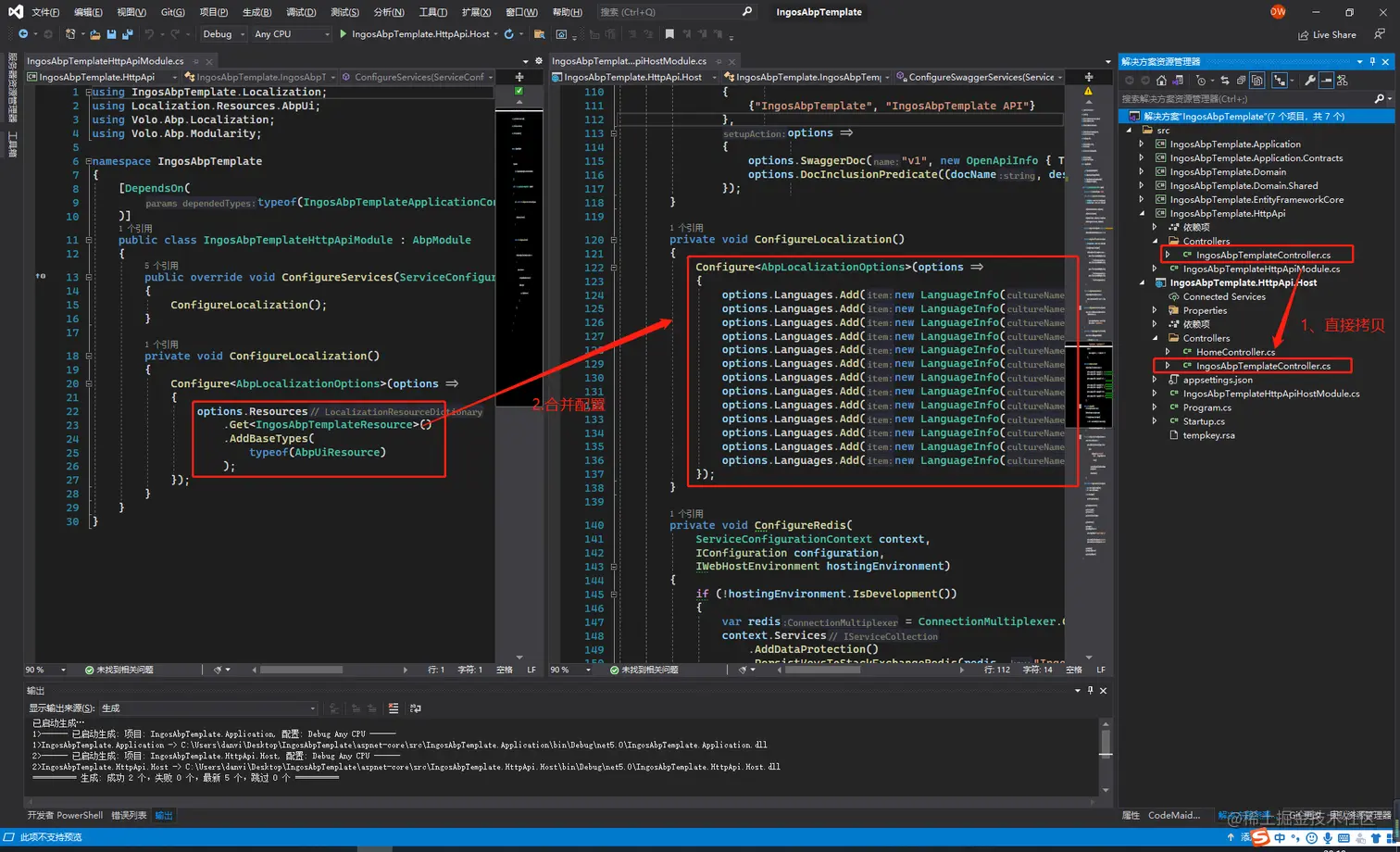Click the pending changes filter clock icon

tap(1201, 81)
